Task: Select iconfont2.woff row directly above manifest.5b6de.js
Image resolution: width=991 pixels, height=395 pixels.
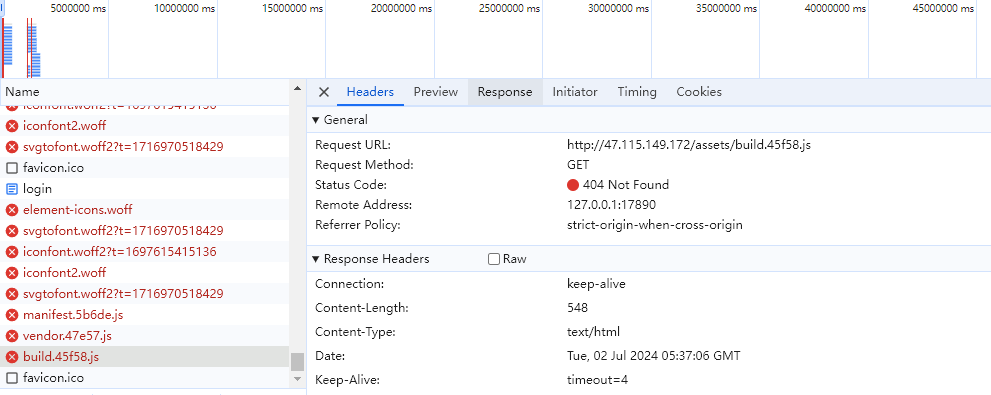Action: tap(145, 273)
